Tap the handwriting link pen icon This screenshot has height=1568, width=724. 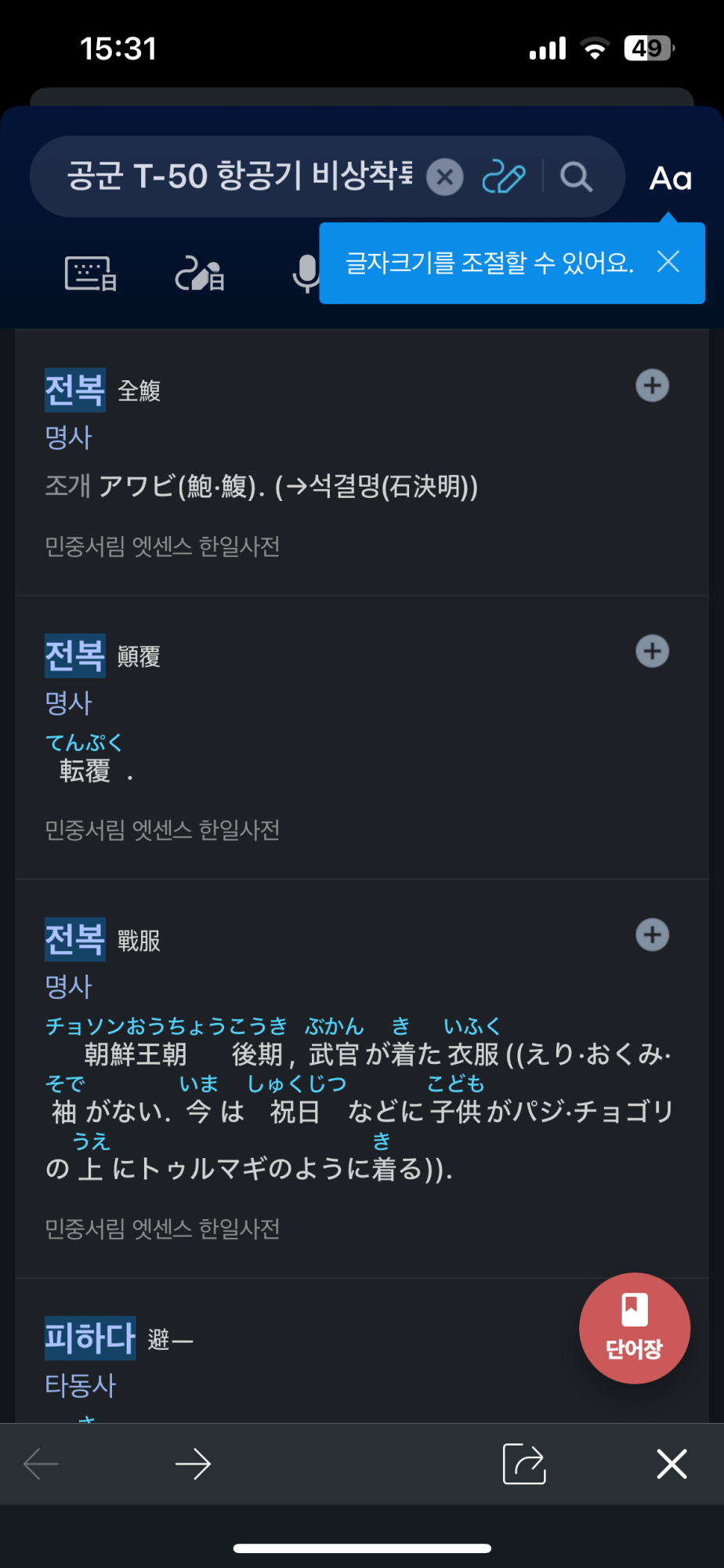click(503, 177)
